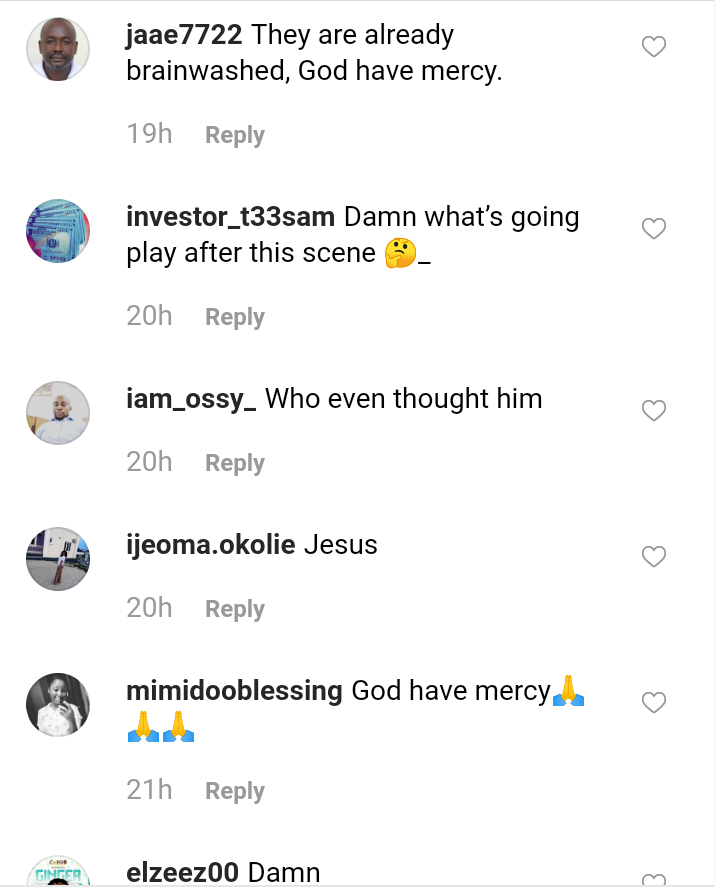Like iam_ossy_'s comment
The height and width of the screenshot is (888, 715).
click(x=653, y=410)
